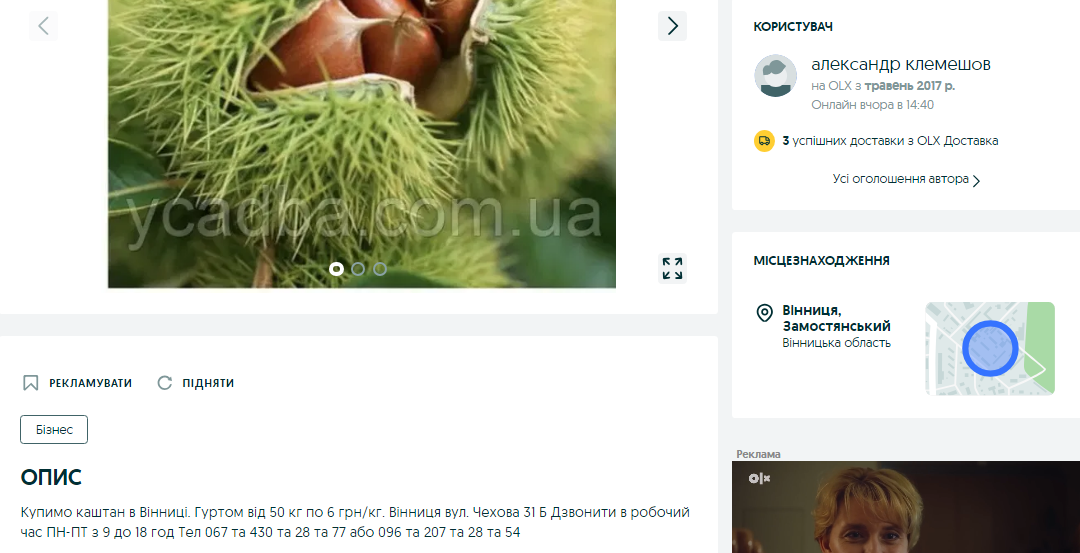Image resolution: width=1080 pixels, height=553 pixels.
Task: Click the Бізнес tag
Action: 54,430
